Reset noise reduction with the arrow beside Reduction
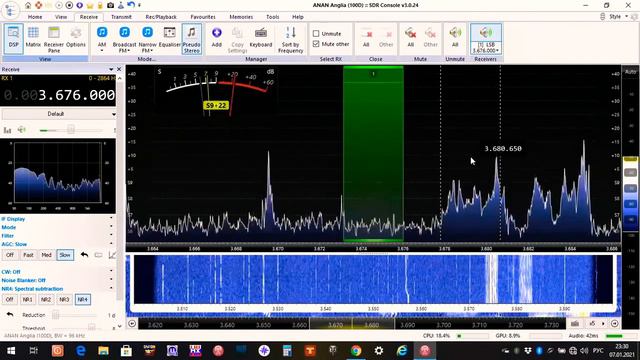The height and width of the screenshot is (360, 640). [x=10, y=314]
